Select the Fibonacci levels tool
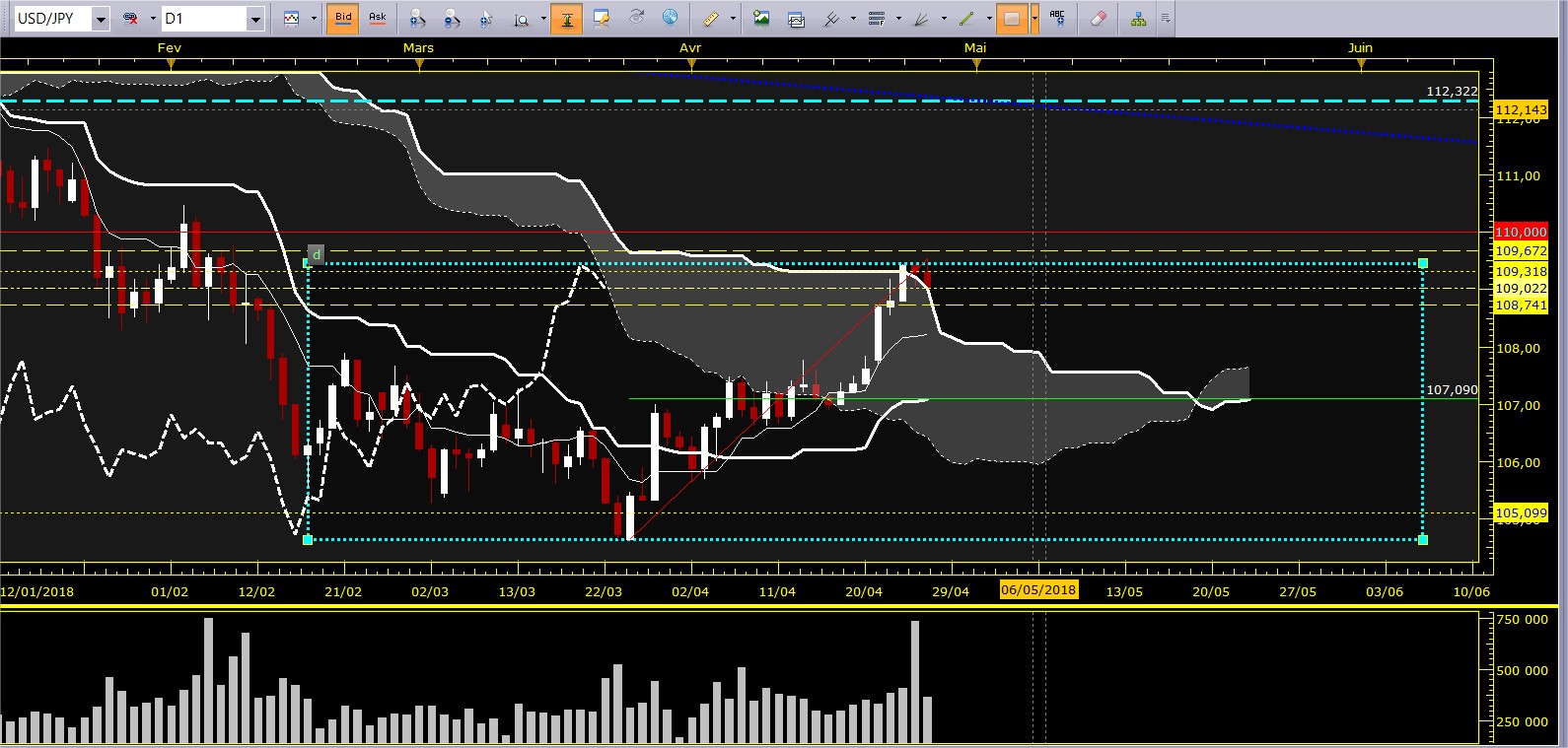 tap(877, 19)
